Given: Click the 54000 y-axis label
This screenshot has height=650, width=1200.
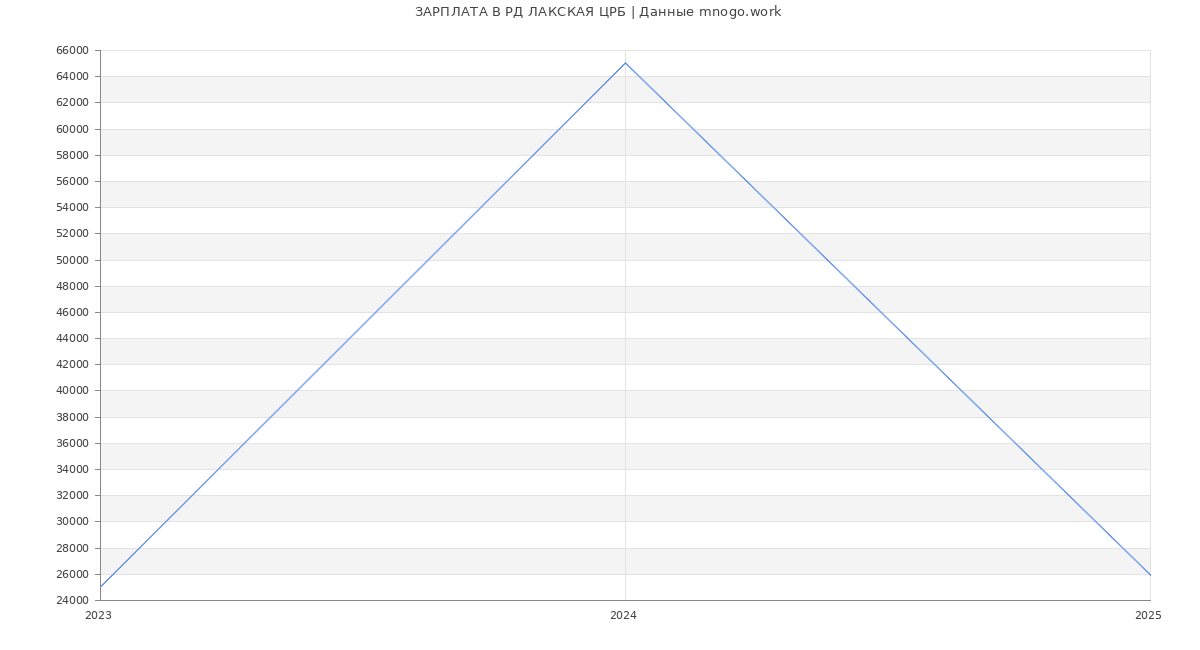Looking at the screenshot, I should coord(72,208).
